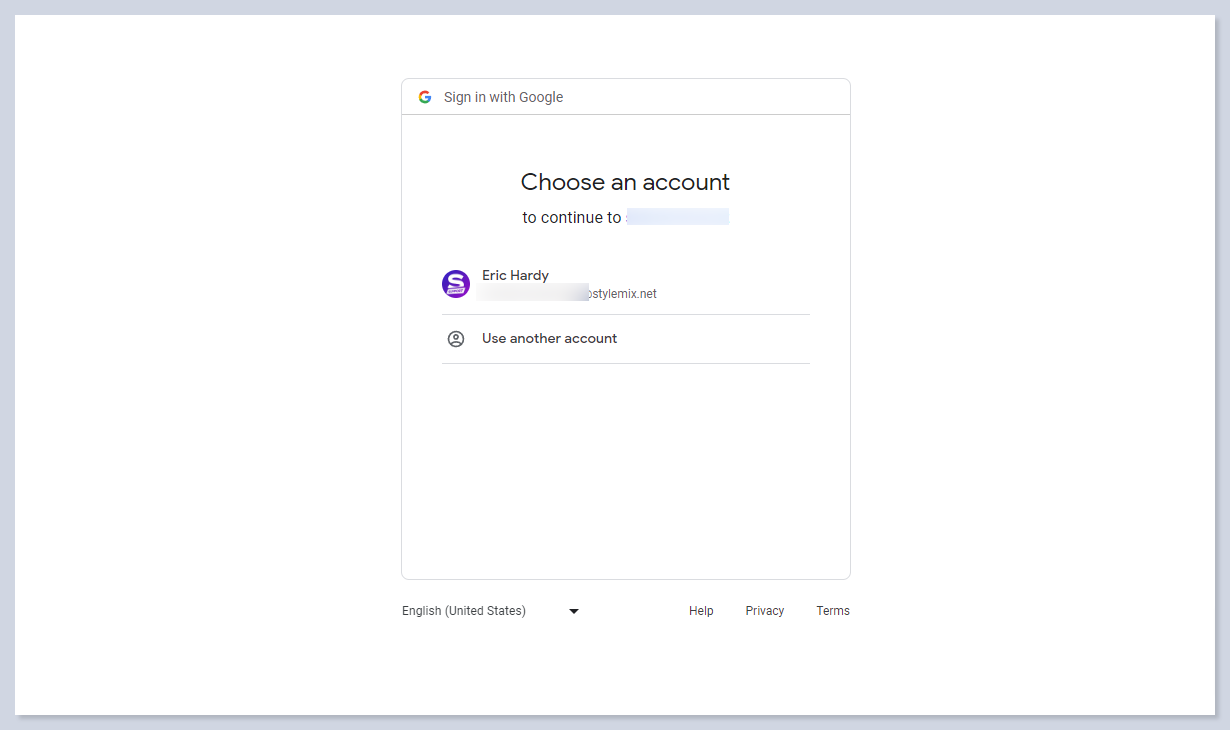
Task: Click the blurred app name after "to continue to"
Action: click(678, 217)
